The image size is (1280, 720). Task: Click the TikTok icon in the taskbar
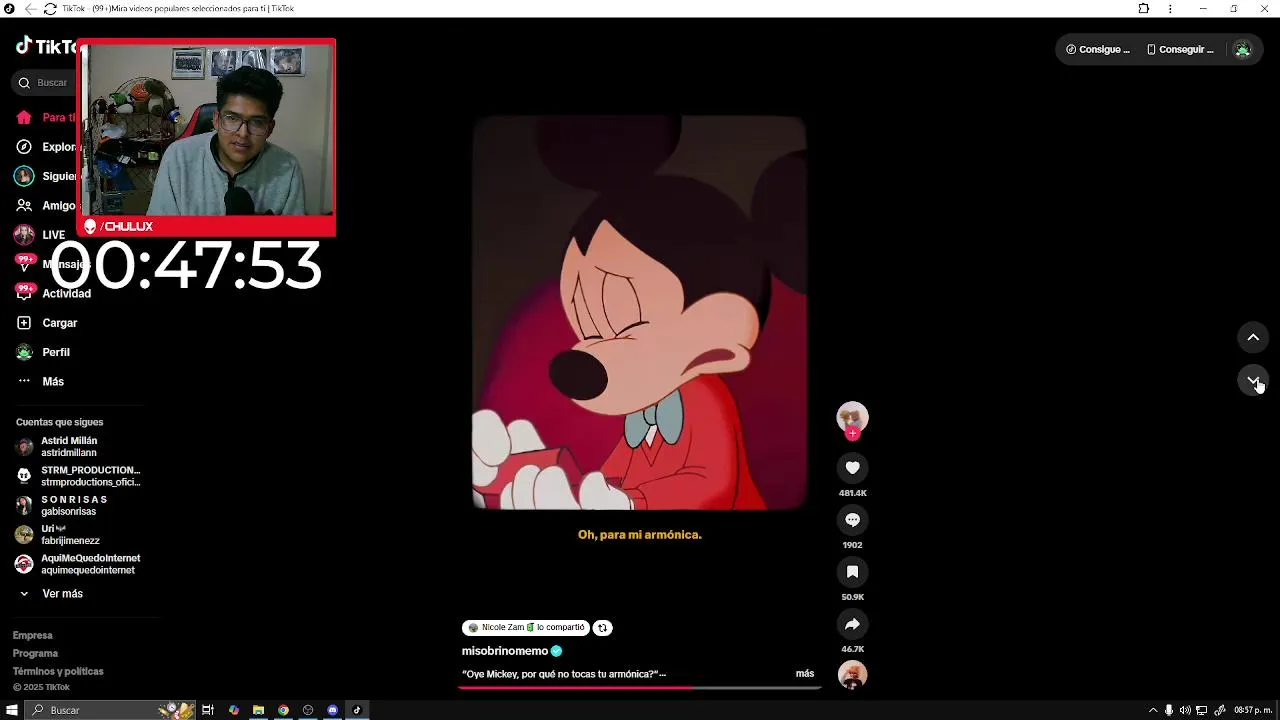tap(357, 710)
